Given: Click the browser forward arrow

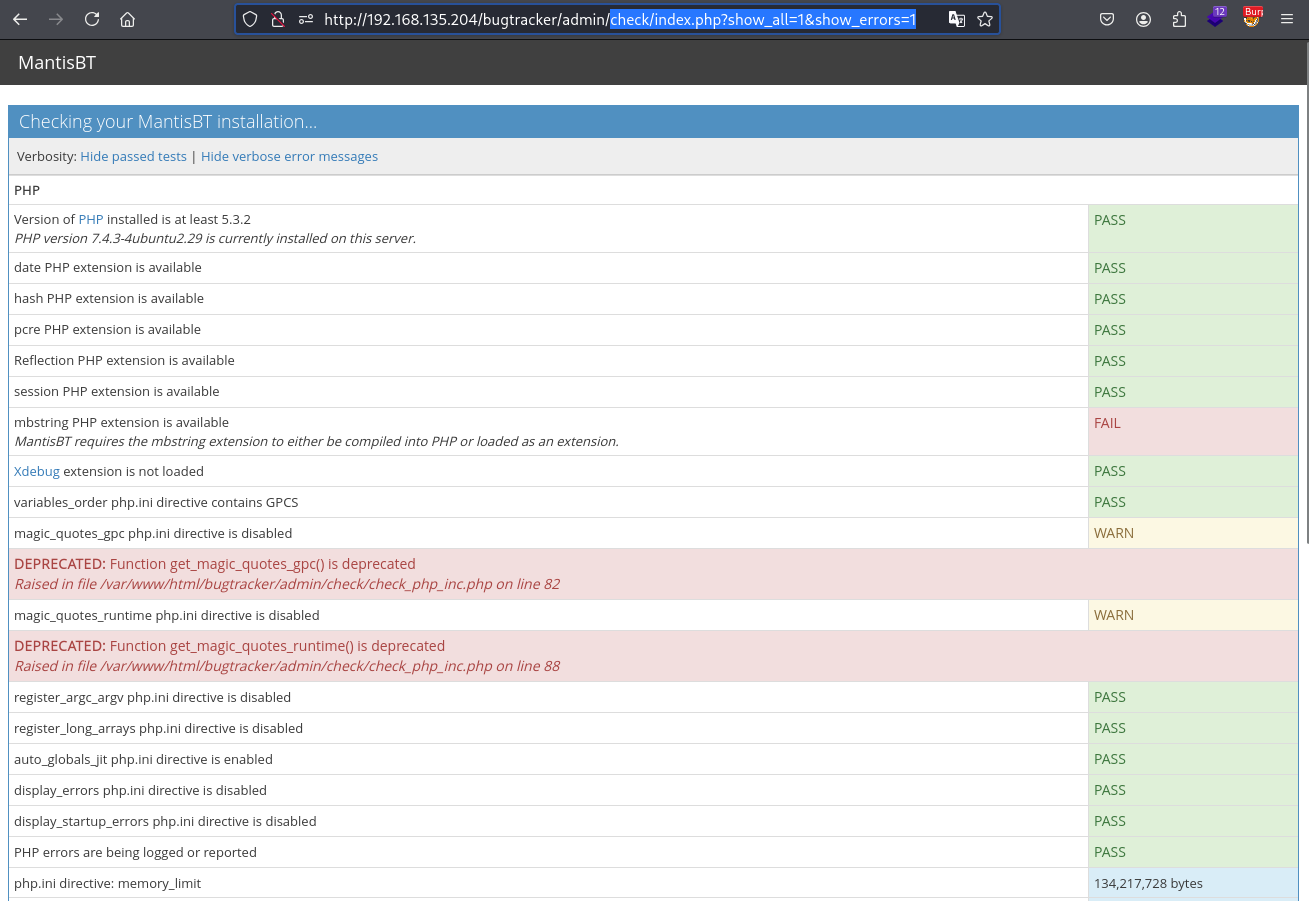Looking at the screenshot, I should (x=56, y=19).
